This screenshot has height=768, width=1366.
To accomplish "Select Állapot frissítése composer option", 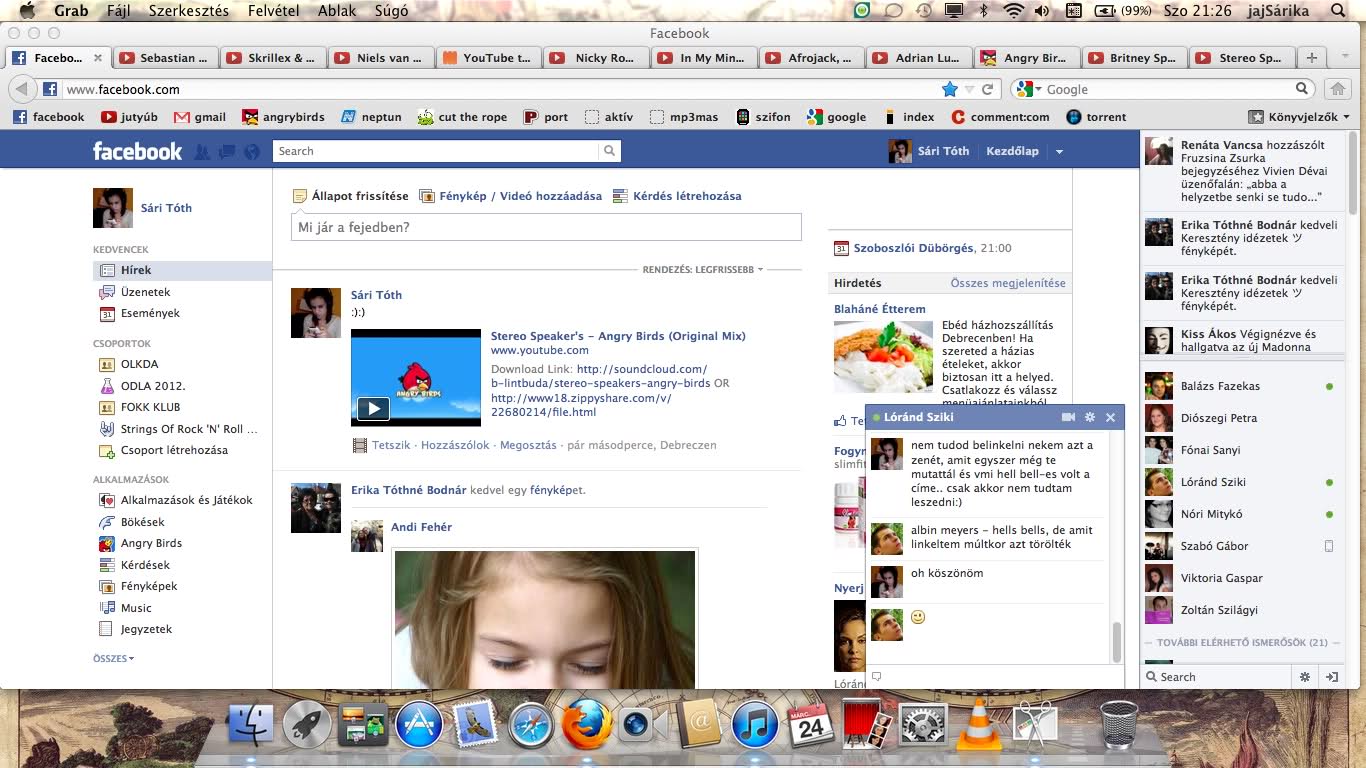I will (x=350, y=196).
